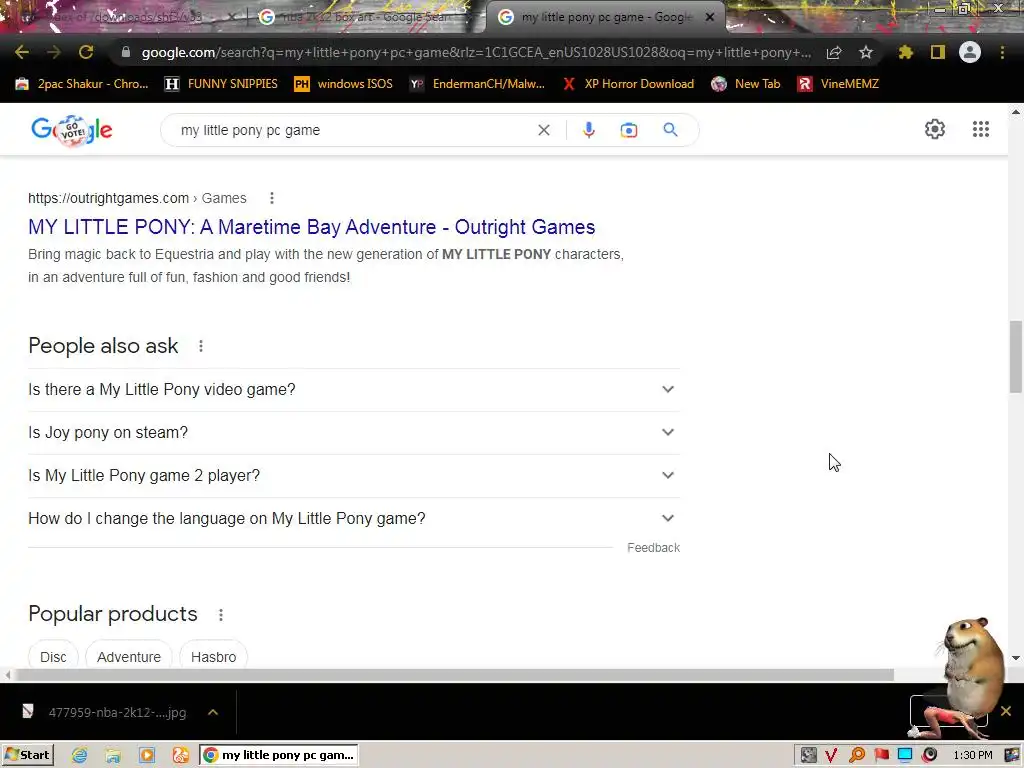Open the media player icon in the taskbar
Image resolution: width=1024 pixels, height=768 pixels.
click(x=147, y=756)
